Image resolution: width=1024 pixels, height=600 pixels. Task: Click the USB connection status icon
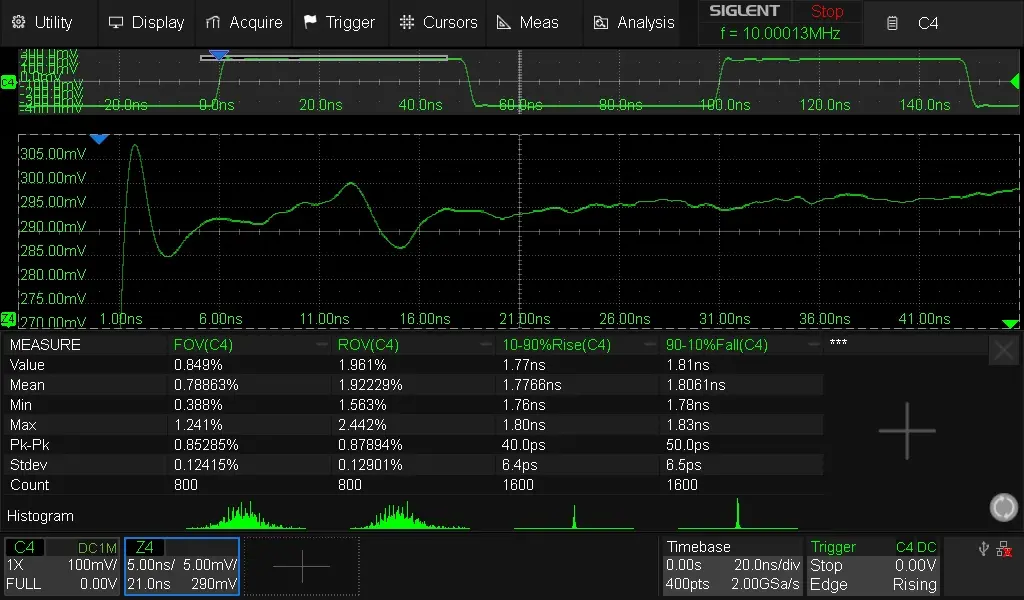[982, 548]
